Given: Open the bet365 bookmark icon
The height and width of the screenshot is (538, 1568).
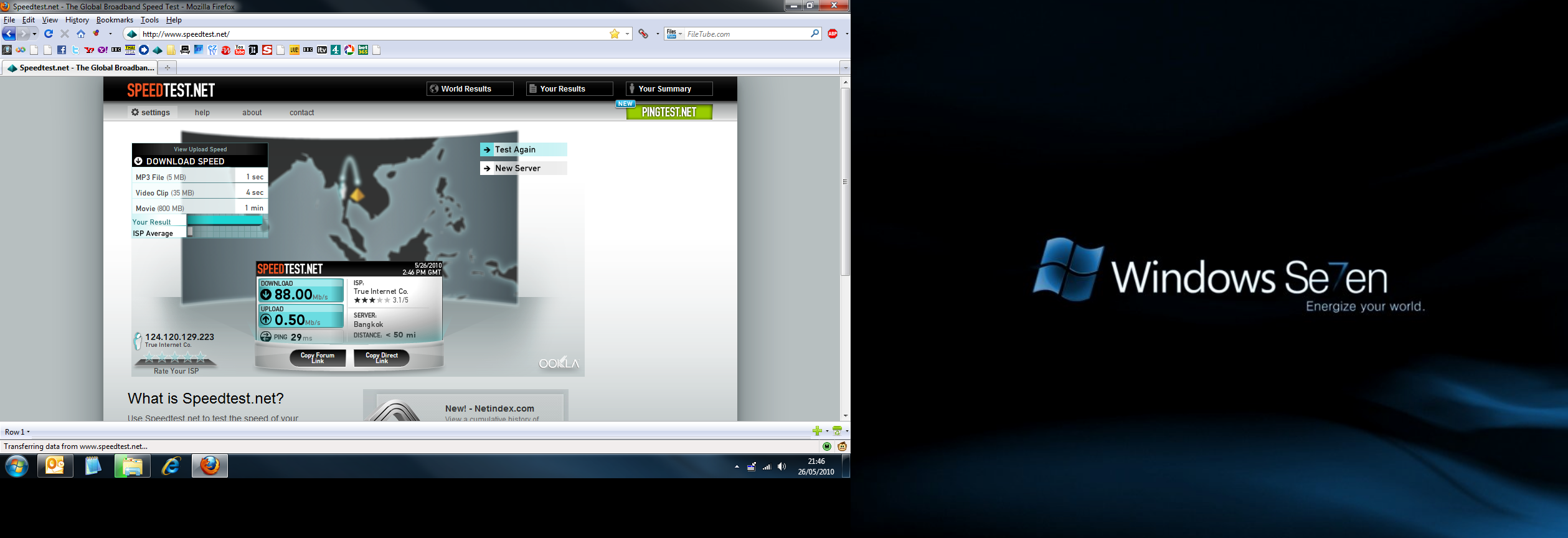Looking at the screenshot, I should coord(363,50).
